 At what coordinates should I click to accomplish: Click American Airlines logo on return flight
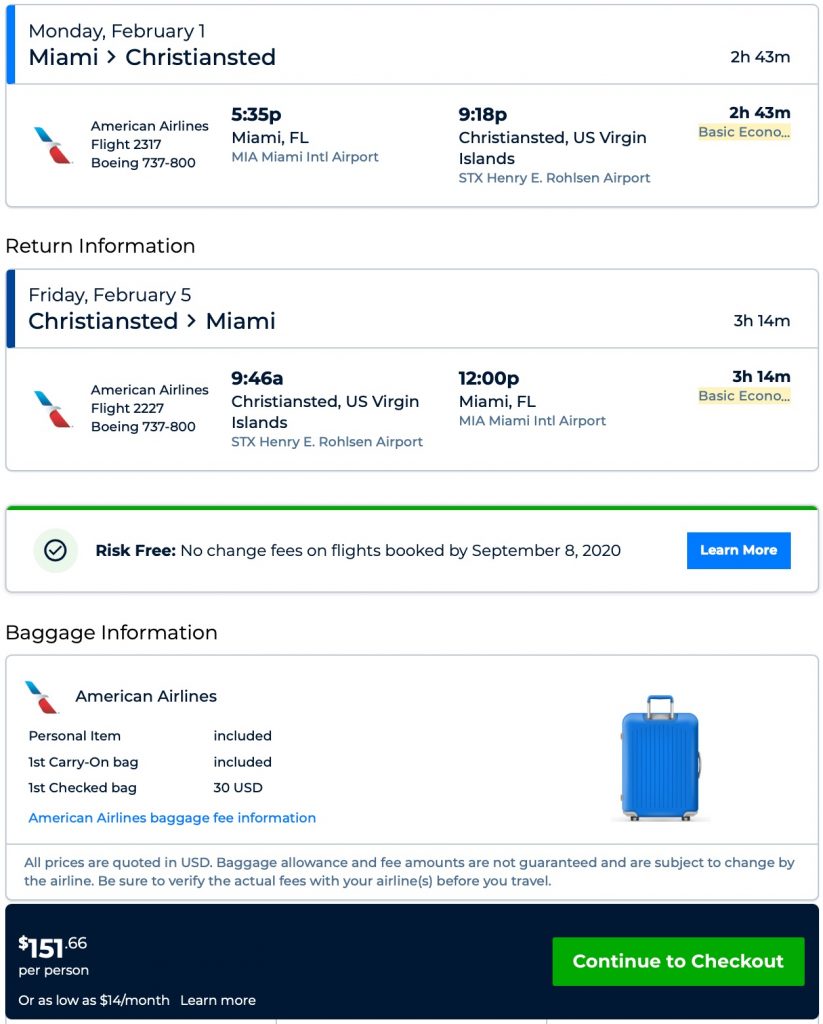53,409
